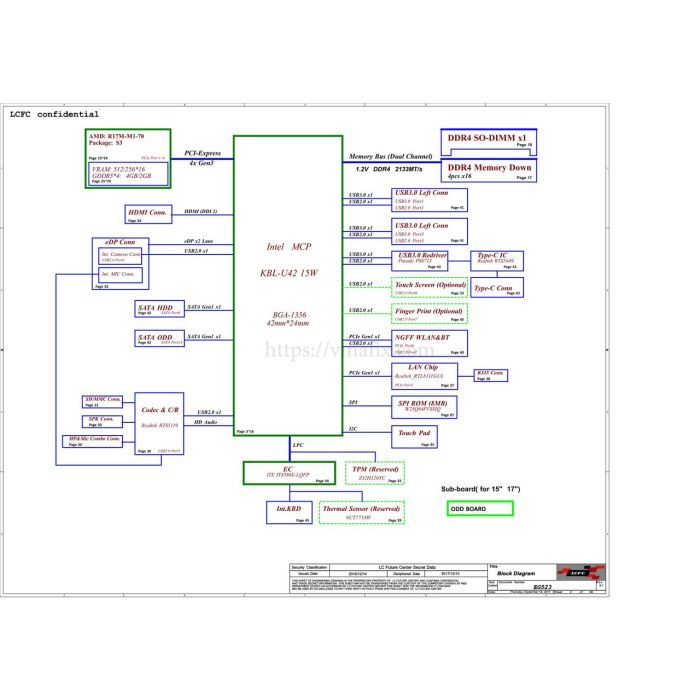Image resolution: width=700 pixels, height=700 pixels.
Task: Select the Codec & C/R block
Action: pos(159,424)
